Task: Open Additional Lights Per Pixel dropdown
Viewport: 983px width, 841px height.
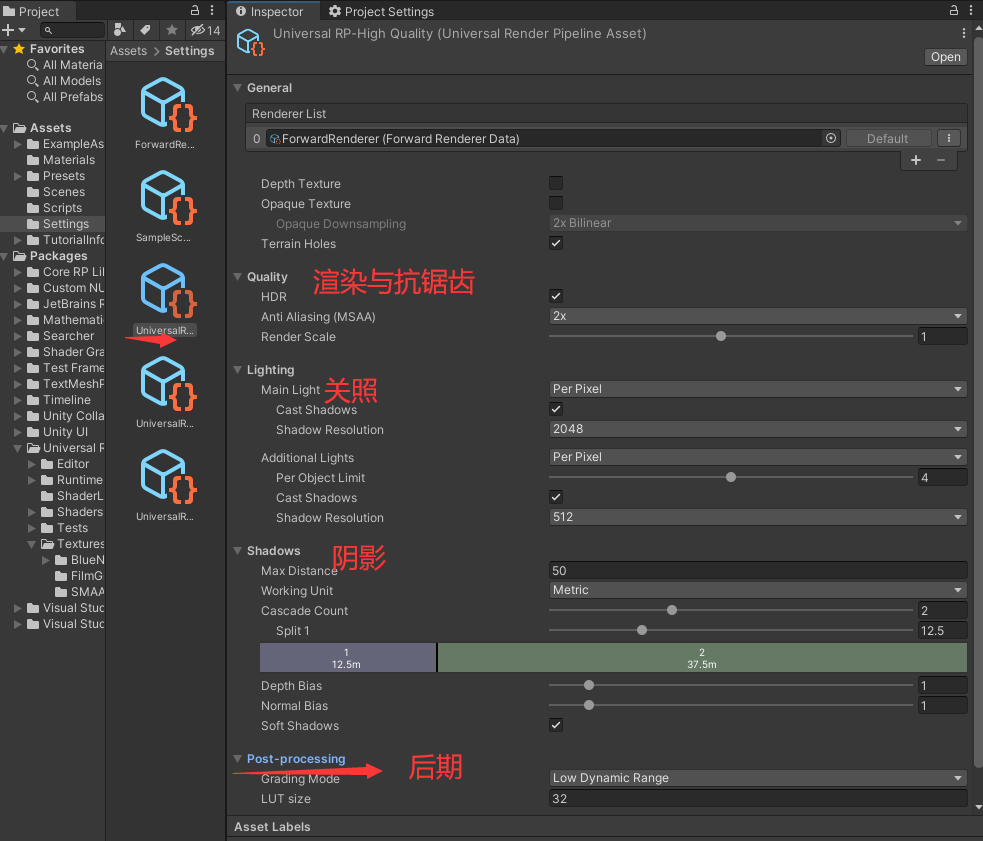Action: (x=757, y=457)
